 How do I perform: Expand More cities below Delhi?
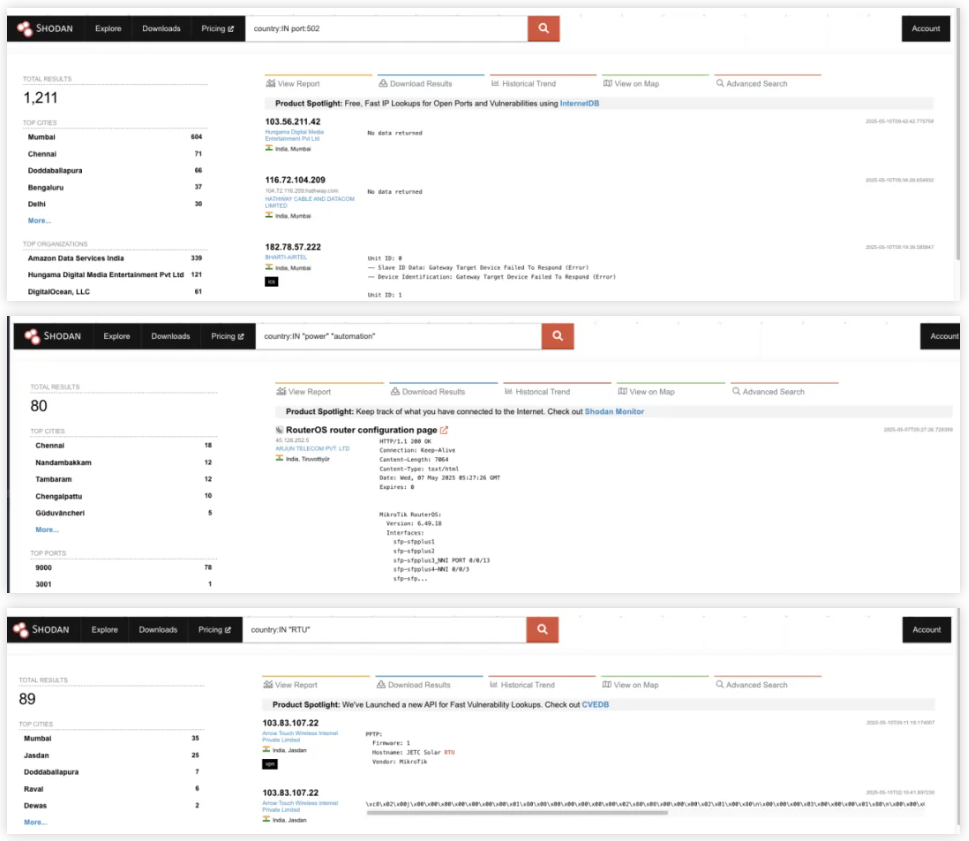pyautogui.click(x=39, y=220)
